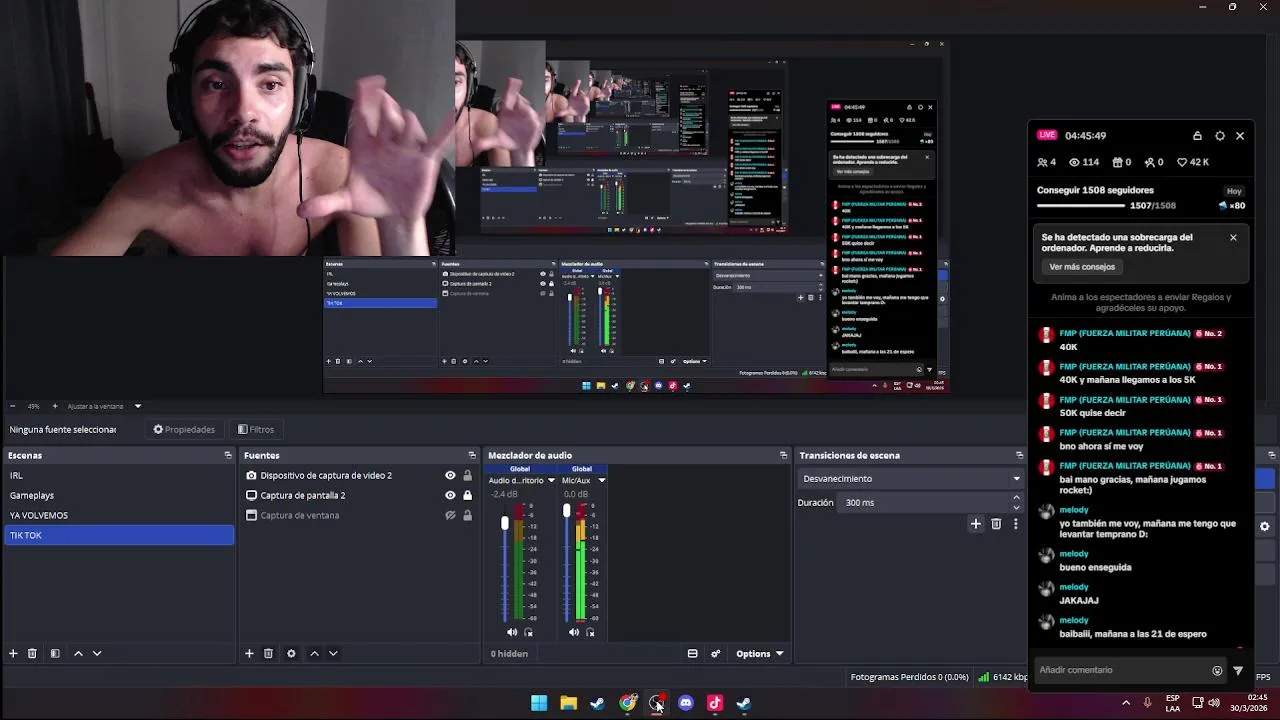Click the date and time in the taskbar

pyautogui.click(x=1250, y=703)
